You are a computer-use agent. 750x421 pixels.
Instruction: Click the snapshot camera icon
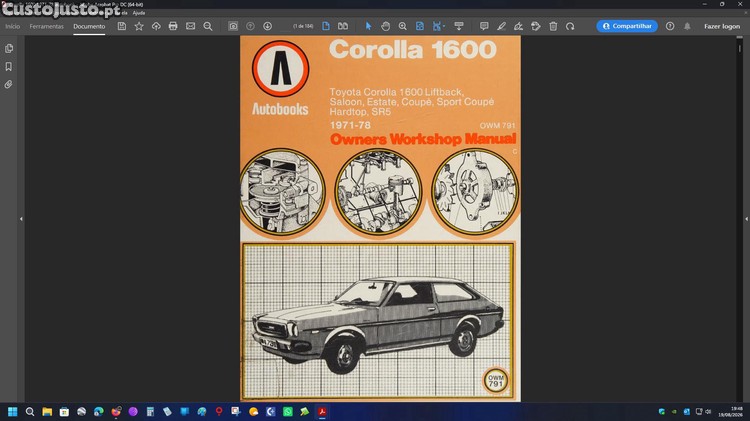[x=233, y=26]
